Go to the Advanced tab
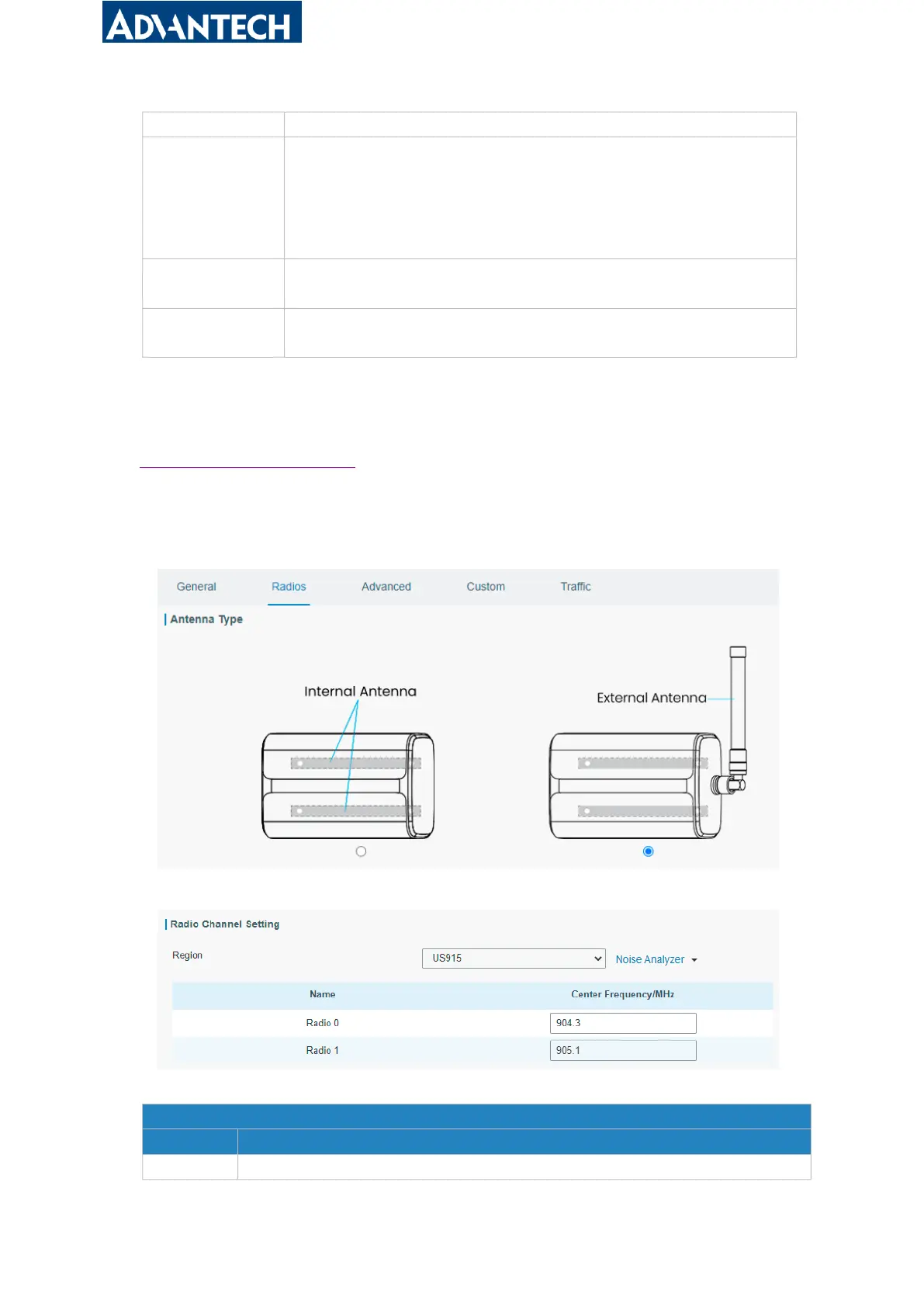The width and height of the screenshot is (924, 1307). click(386, 587)
